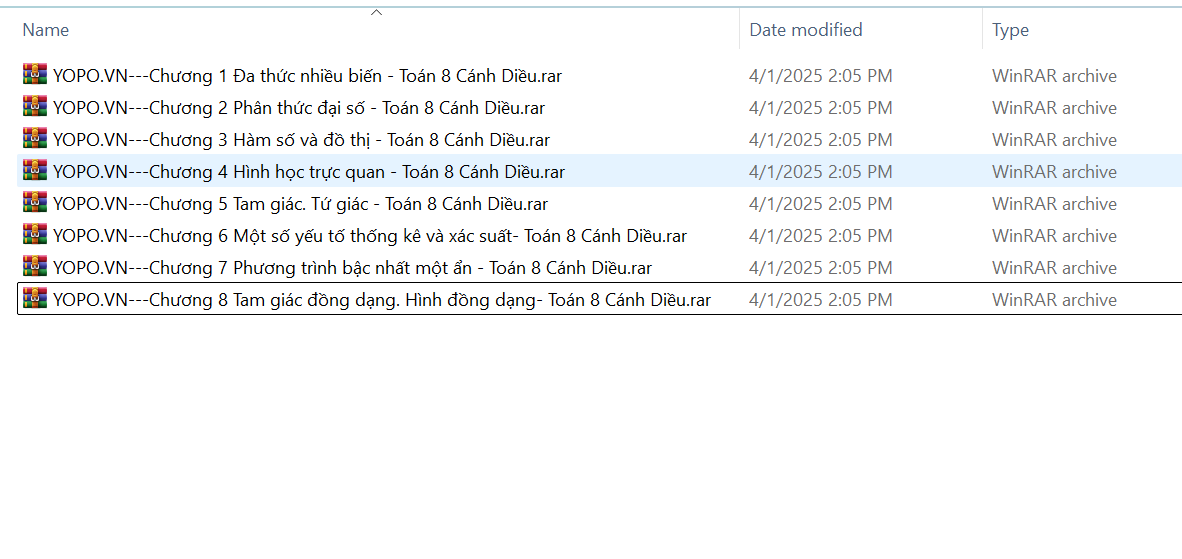Click the date modified of Chương 4 file

pos(820,172)
